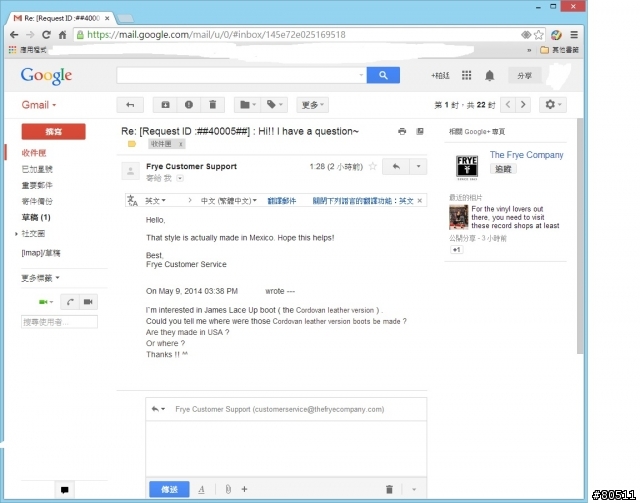The width and height of the screenshot is (640, 503).
Task: Open the Move to folder dropdown
Action: coord(247,105)
